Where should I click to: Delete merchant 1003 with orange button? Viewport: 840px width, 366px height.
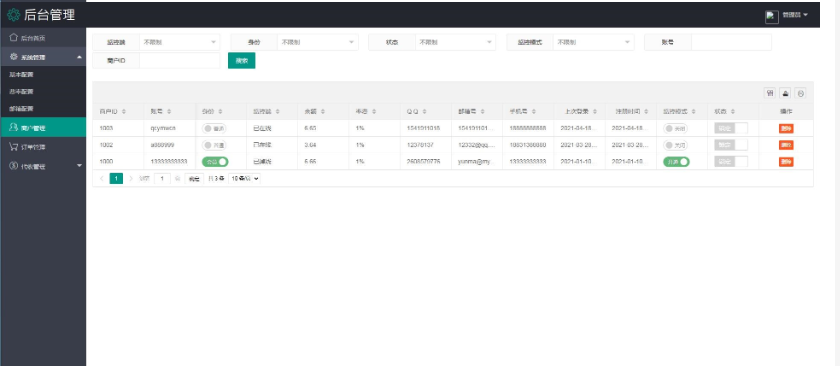[786, 129]
